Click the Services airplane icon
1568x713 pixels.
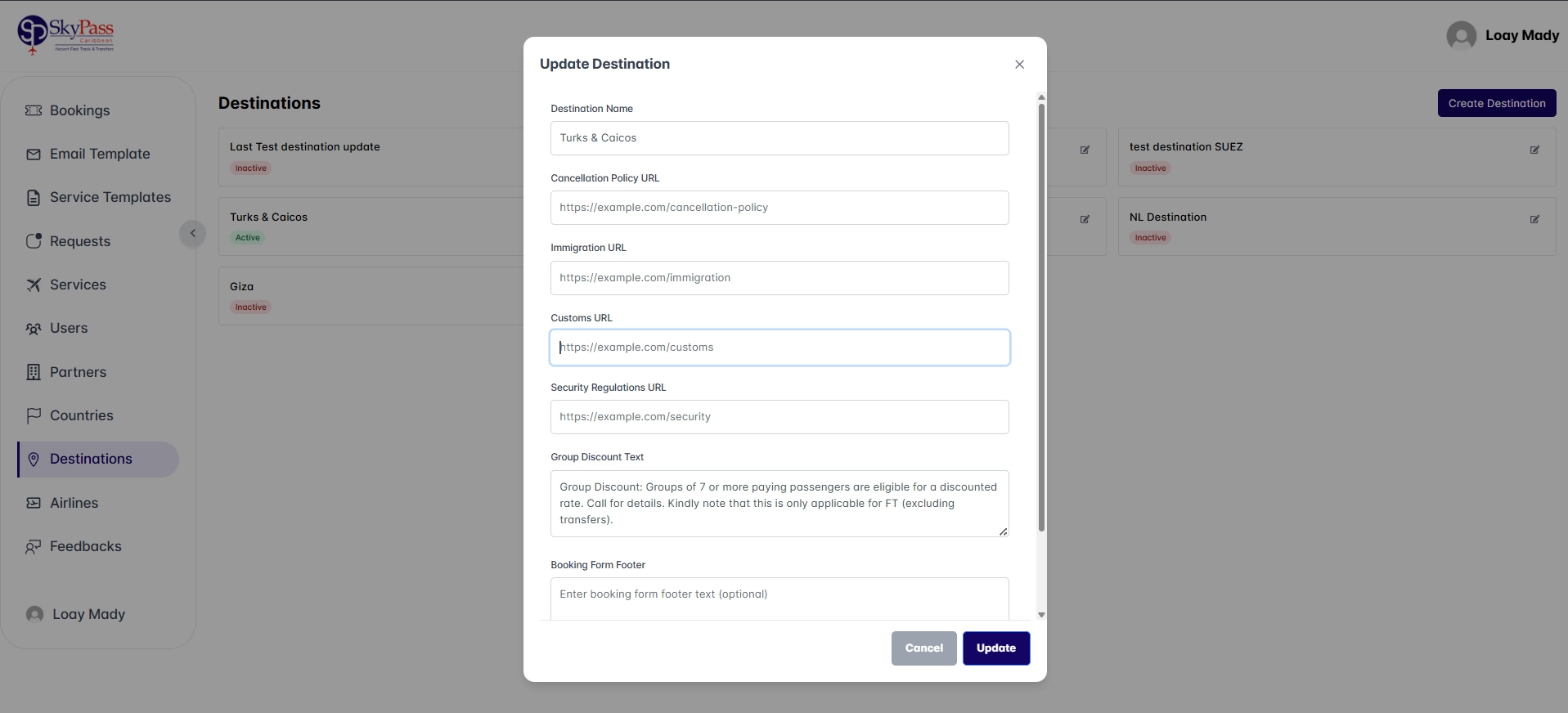34,285
